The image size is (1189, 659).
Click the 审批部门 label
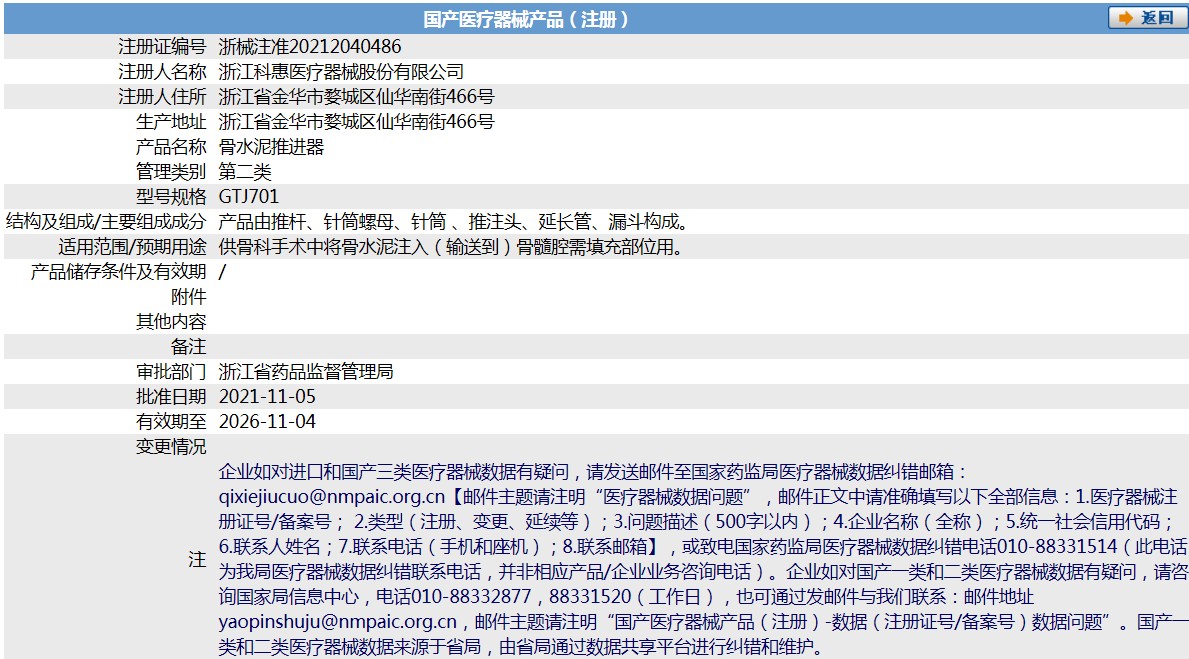coord(171,372)
